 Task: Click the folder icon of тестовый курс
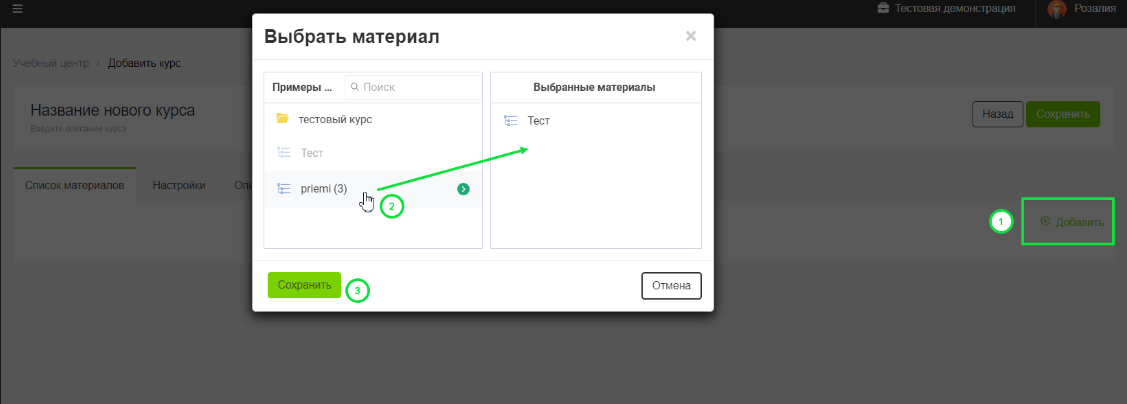pyautogui.click(x=282, y=119)
